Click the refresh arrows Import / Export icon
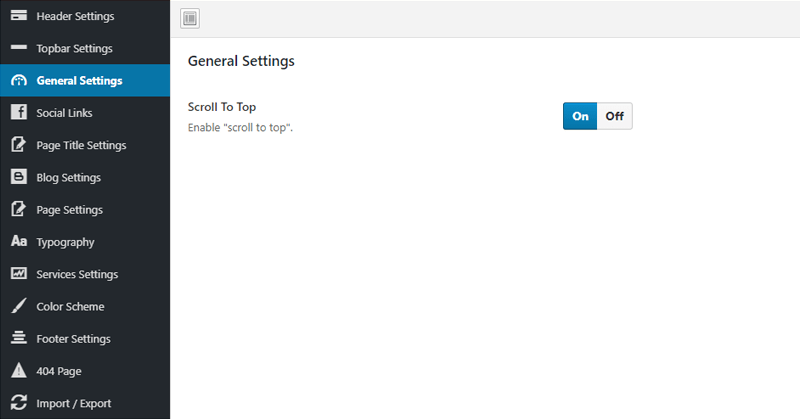 click(18, 403)
